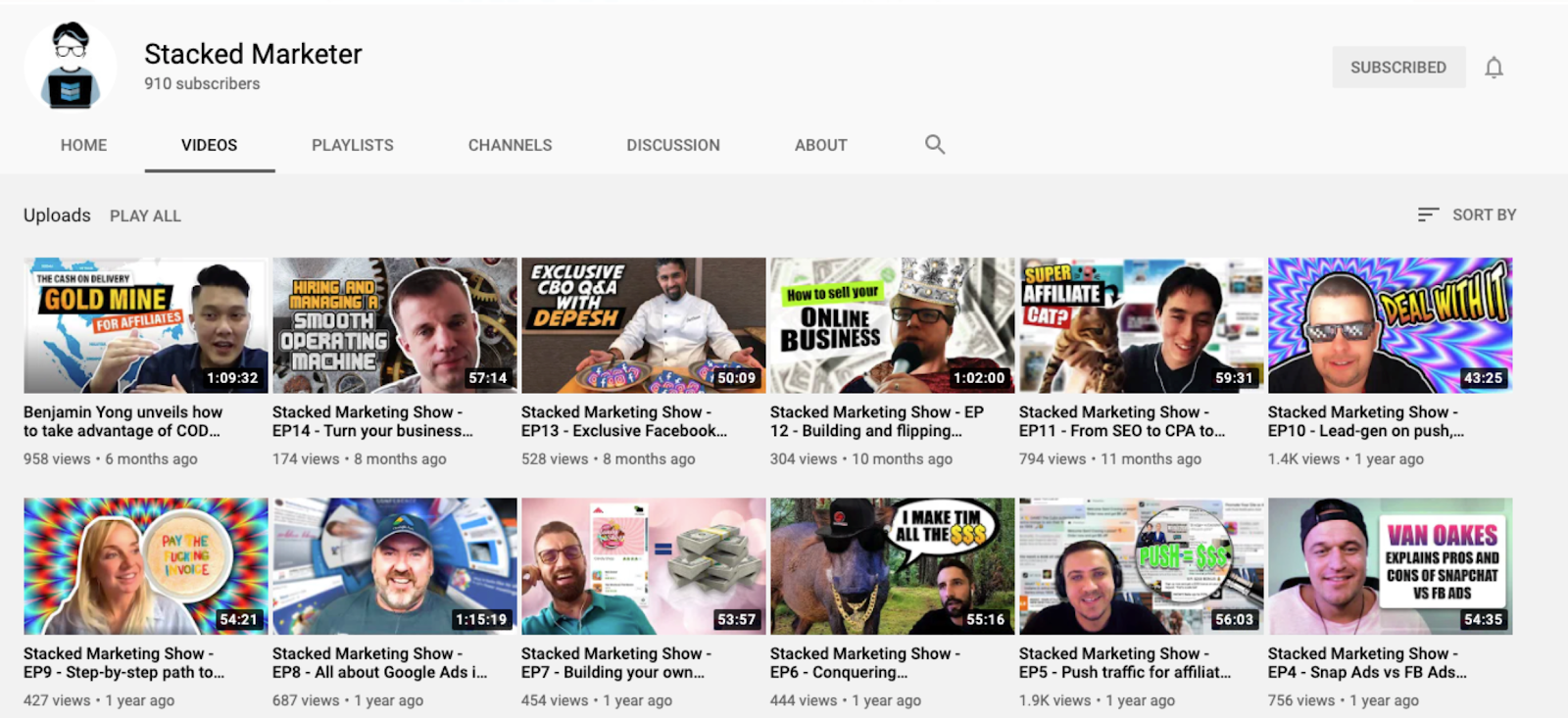Click the 174 views 8 months ago text
Screen dimensions: 1568x718
click(x=360, y=458)
